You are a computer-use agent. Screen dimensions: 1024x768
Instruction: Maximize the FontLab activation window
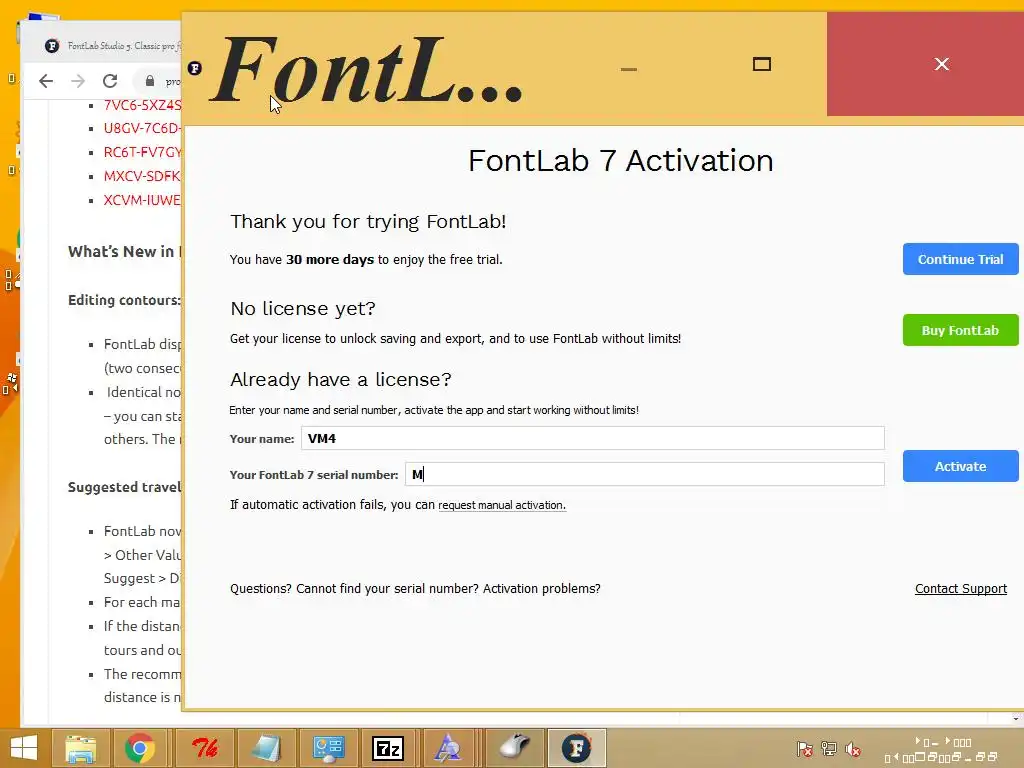tap(761, 64)
